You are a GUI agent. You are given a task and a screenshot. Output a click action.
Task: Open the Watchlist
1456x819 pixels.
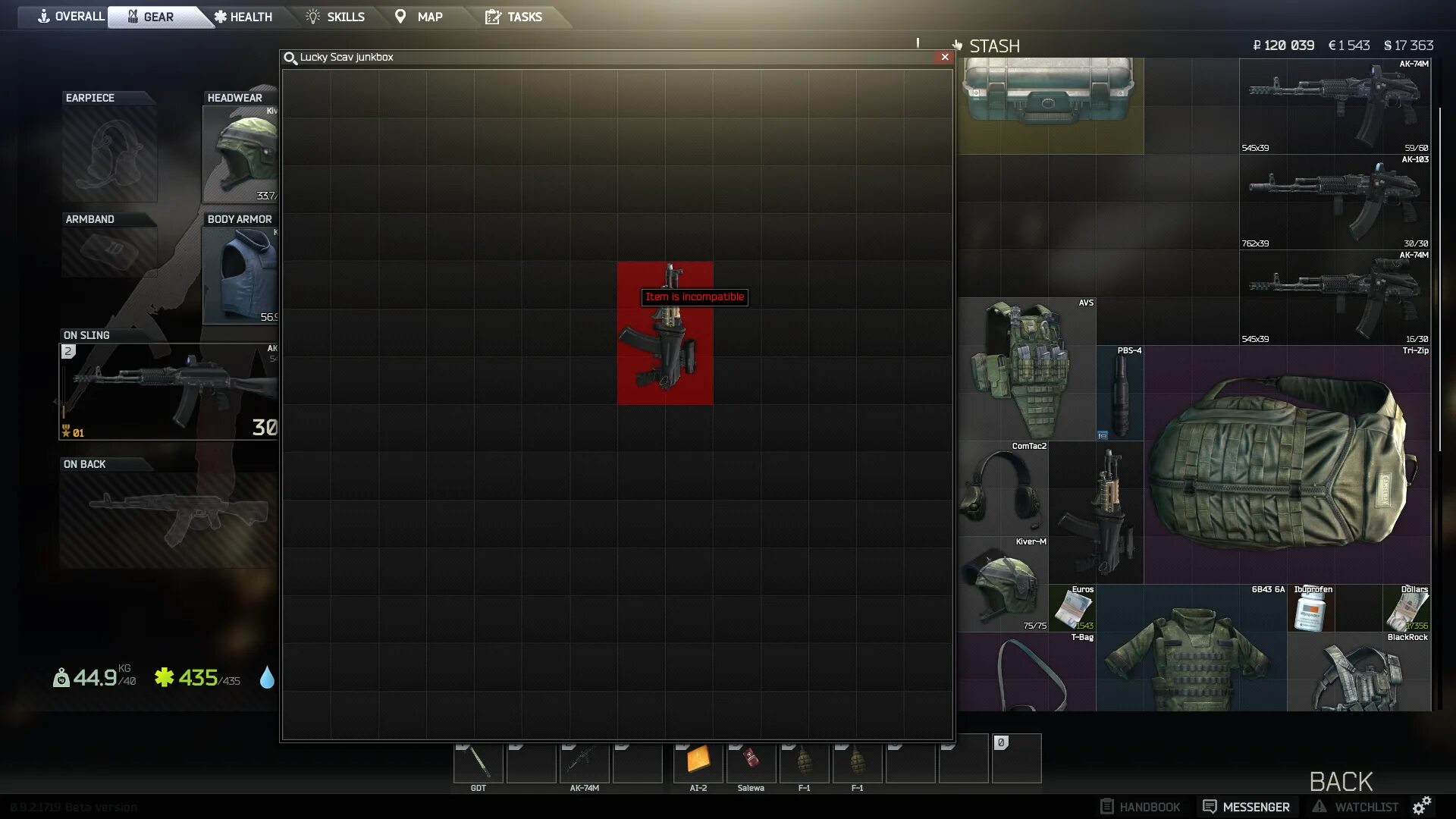pos(1356,807)
